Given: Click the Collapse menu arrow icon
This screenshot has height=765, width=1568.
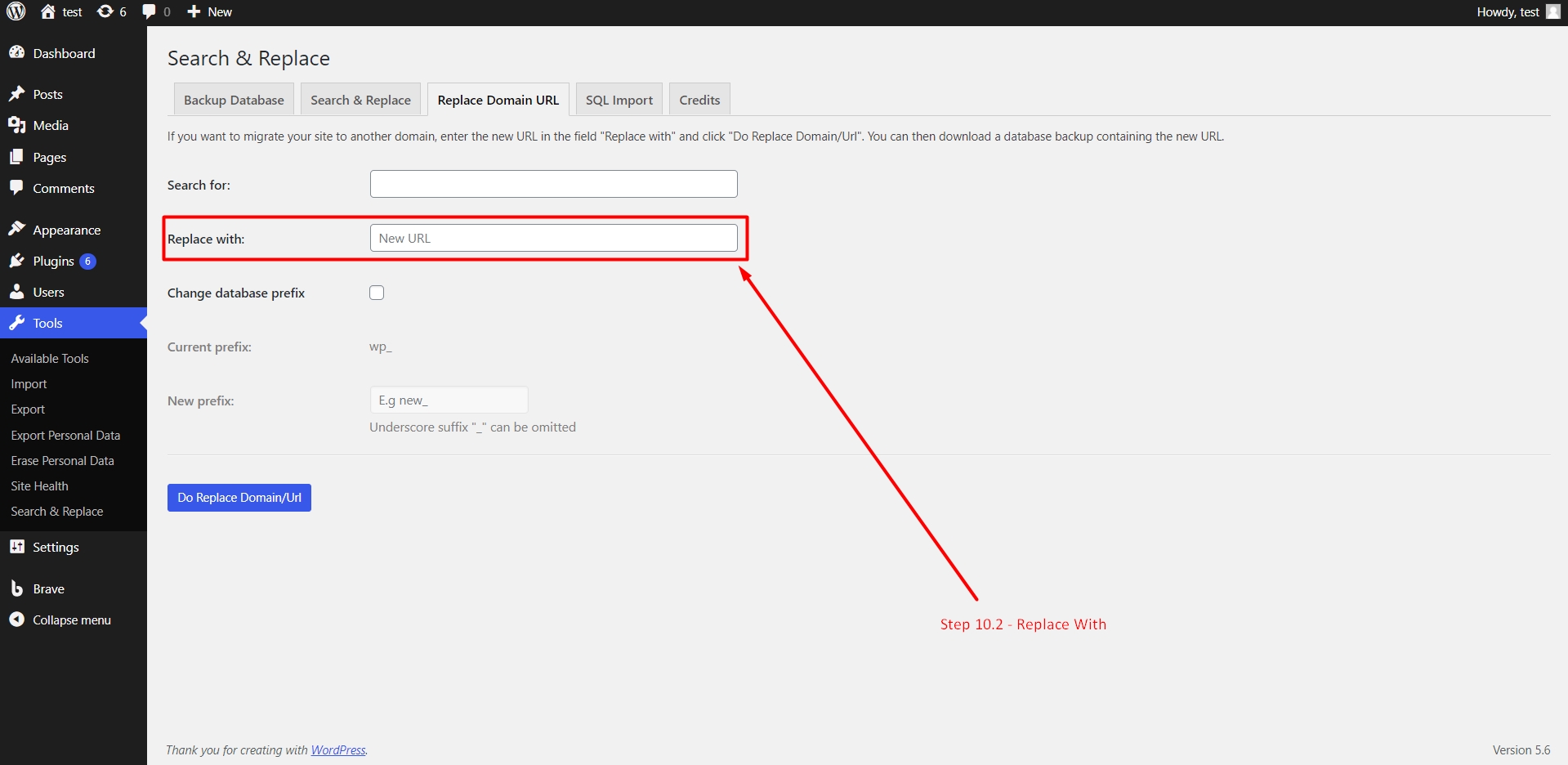Looking at the screenshot, I should pyautogui.click(x=17, y=620).
